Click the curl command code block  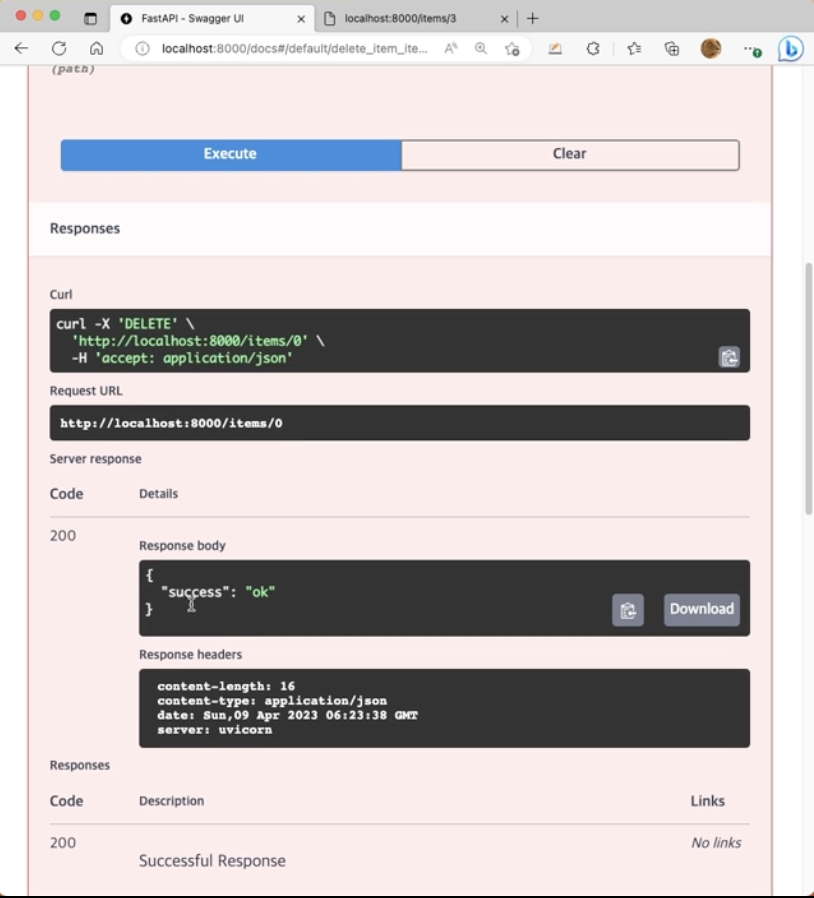click(400, 341)
